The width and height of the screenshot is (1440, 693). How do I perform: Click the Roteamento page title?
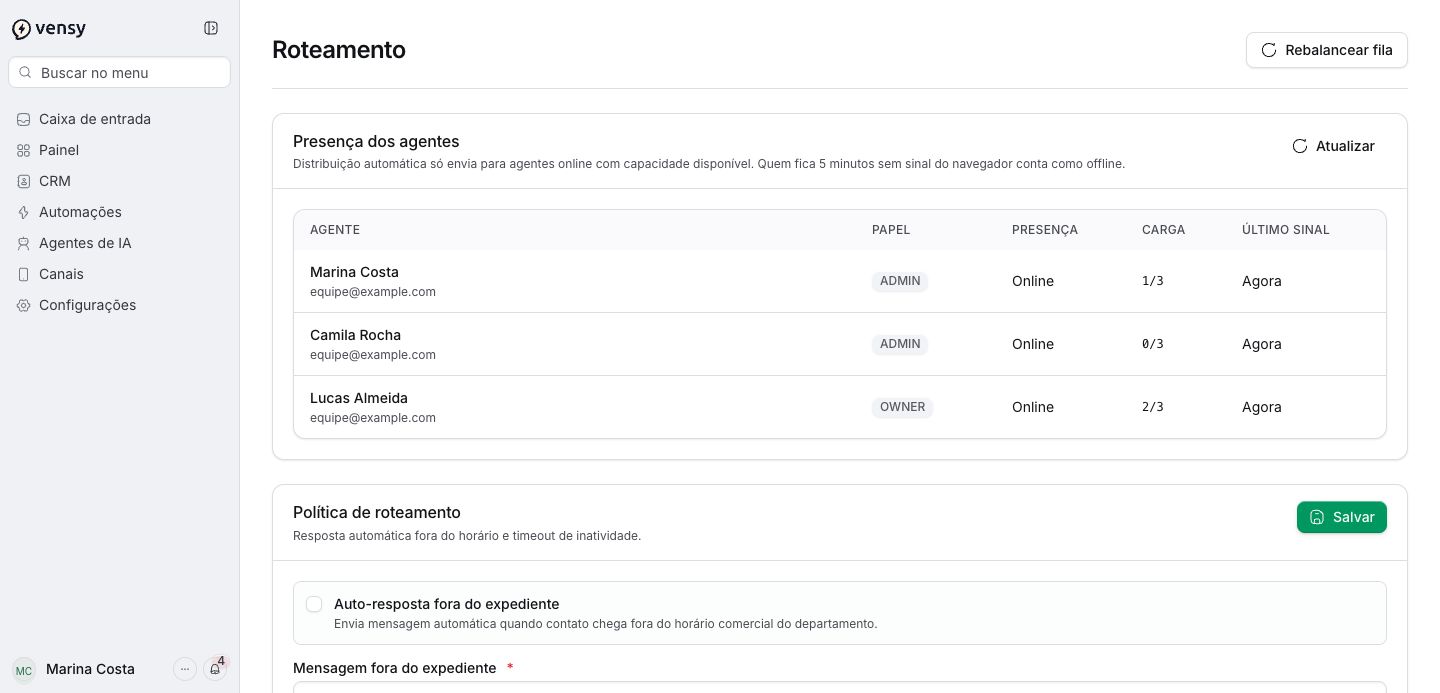tap(339, 50)
